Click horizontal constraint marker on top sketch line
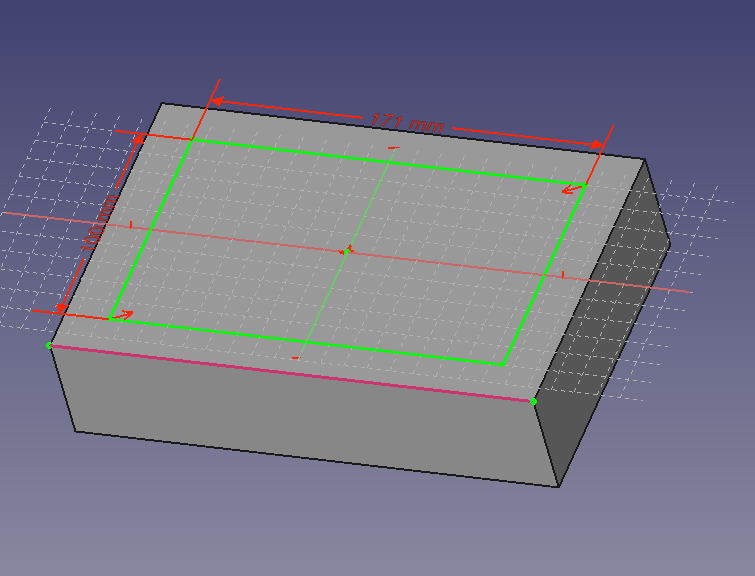Screen dimensions: 755x576 pos(394,148)
